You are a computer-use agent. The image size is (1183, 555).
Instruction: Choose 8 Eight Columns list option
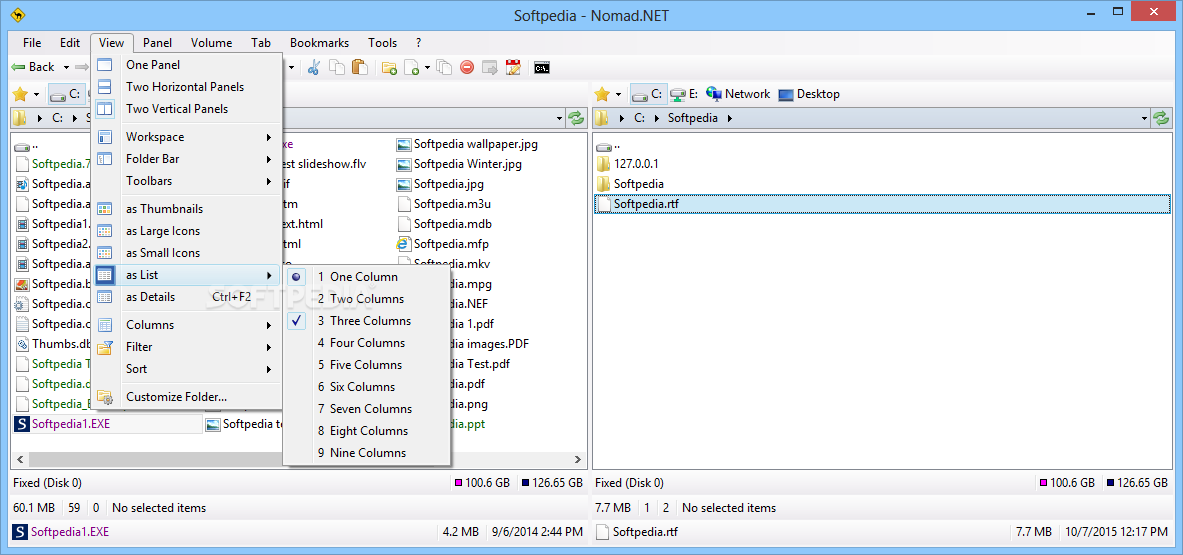point(367,431)
